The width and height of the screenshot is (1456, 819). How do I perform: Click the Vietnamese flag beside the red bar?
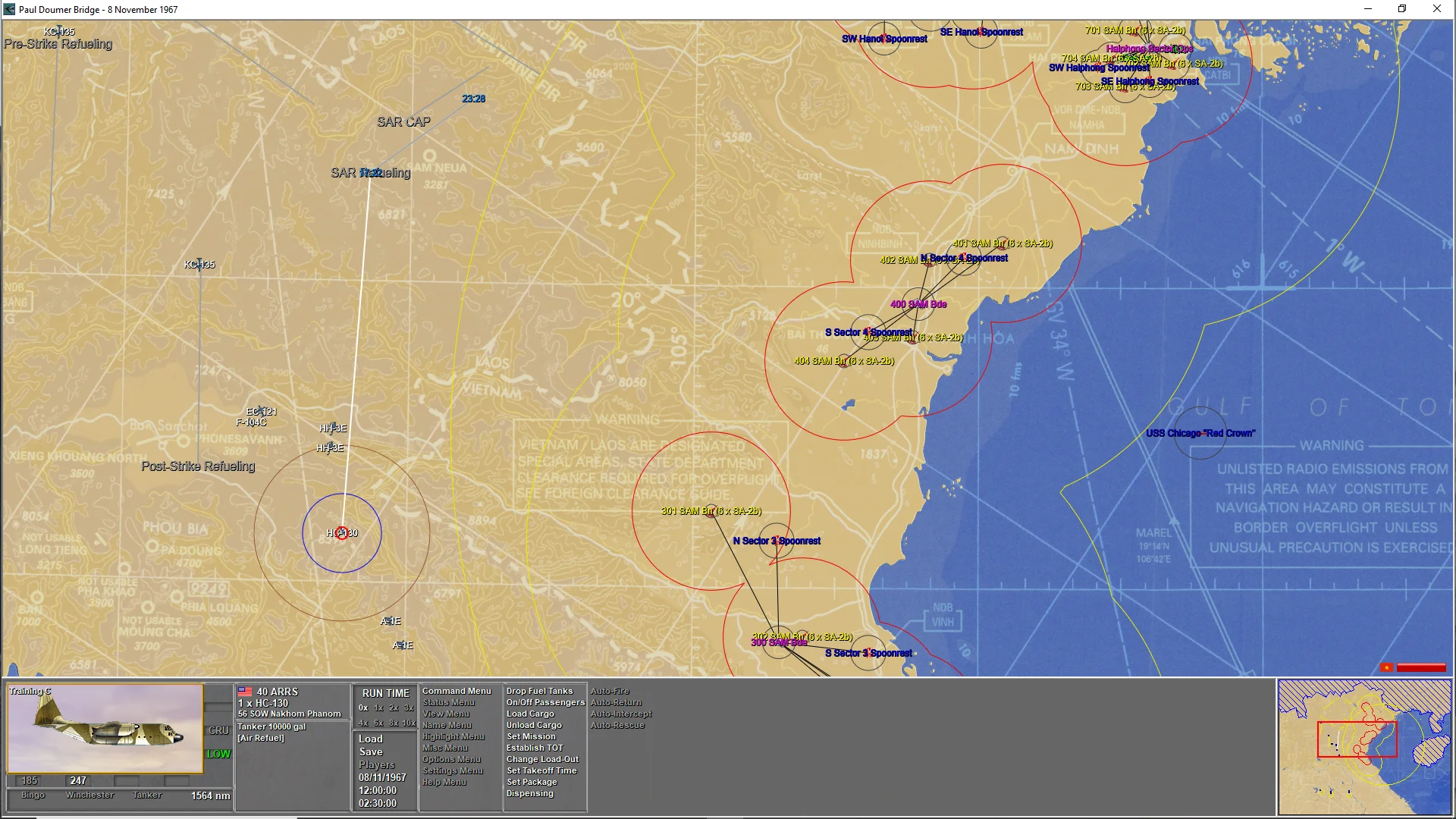click(1387, 667)
